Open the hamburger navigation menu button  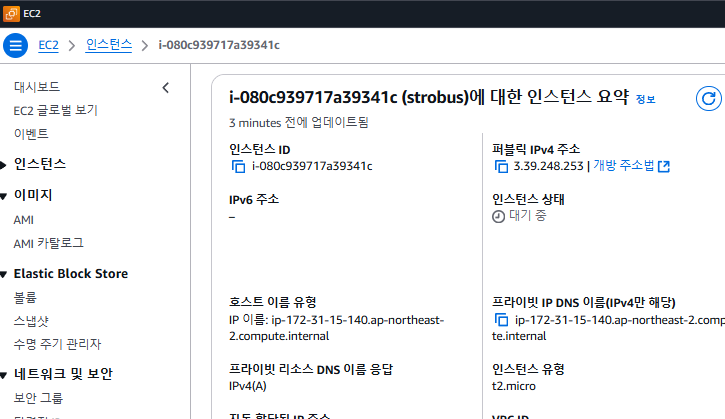[15, 45]
